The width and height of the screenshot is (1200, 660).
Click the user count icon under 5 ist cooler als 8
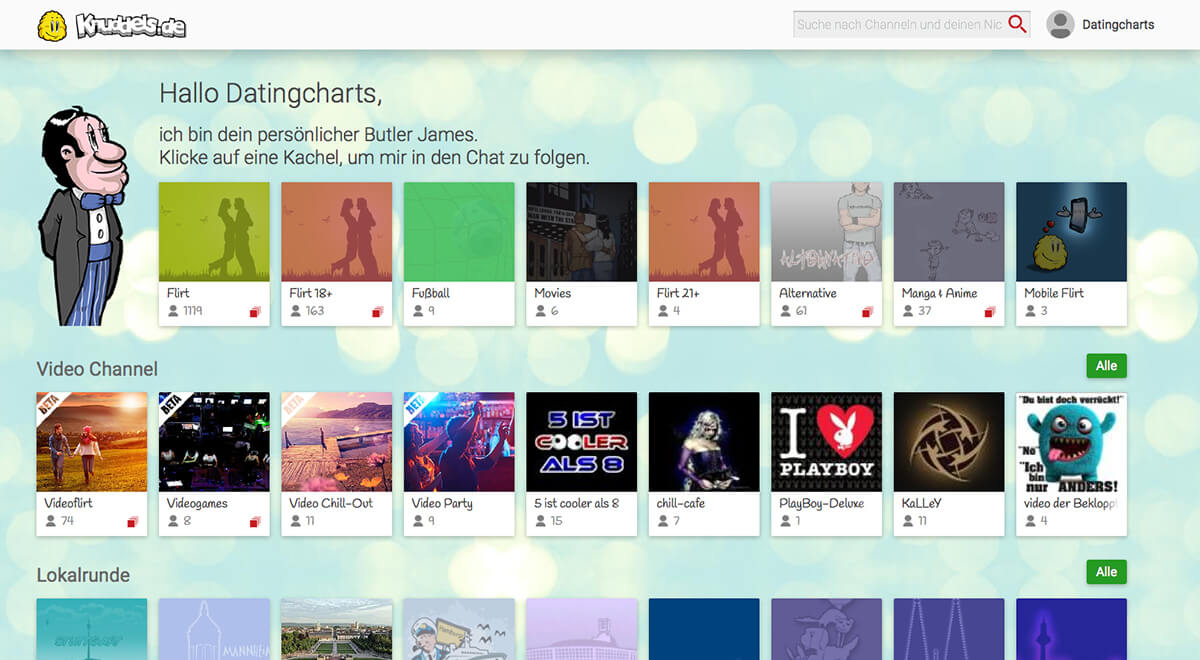click(540, 521)
